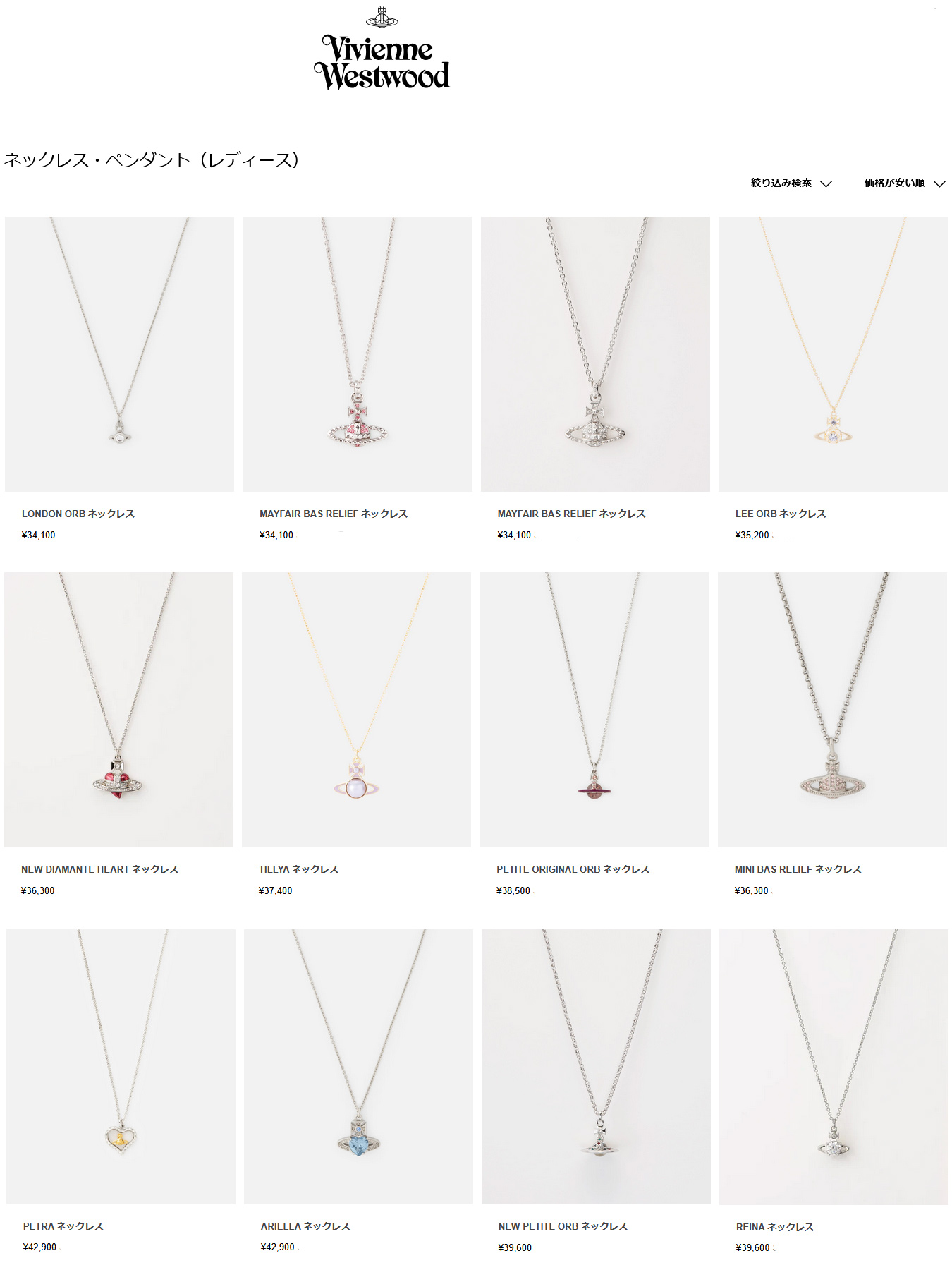Select the blue ARIELLA necklace image
This screenshot has height=1270, width=952.
click(x=358, y=1067)
